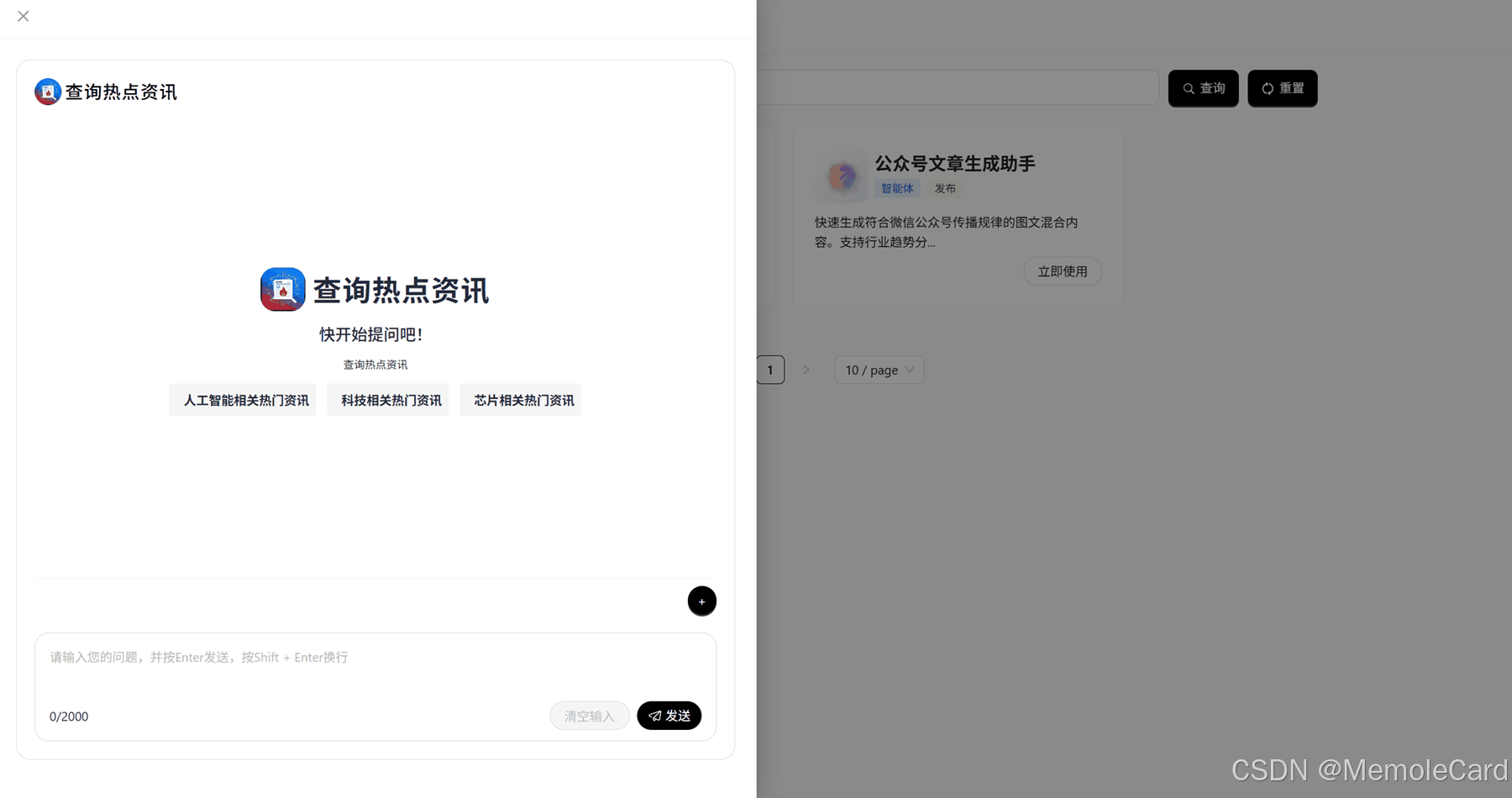Click the 公众号文章生成助手 agent avatar
The image size is (1512, 798).
(x=842, y=176)
